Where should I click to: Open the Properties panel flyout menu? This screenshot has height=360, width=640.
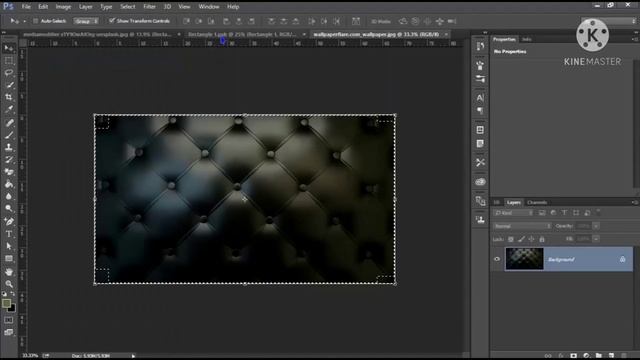coord(635,39)
